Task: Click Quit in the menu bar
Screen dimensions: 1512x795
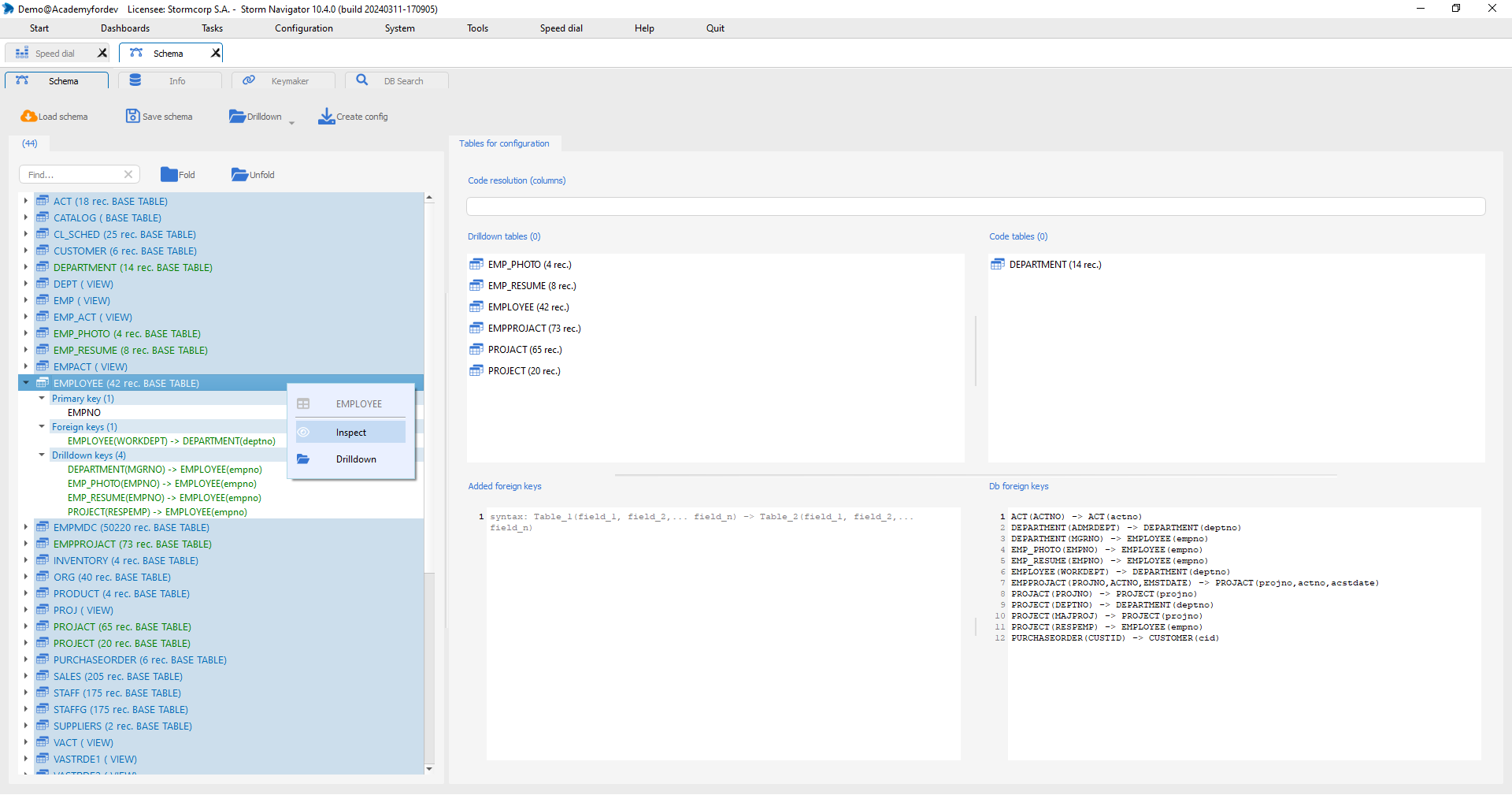Action: point(715,28)
